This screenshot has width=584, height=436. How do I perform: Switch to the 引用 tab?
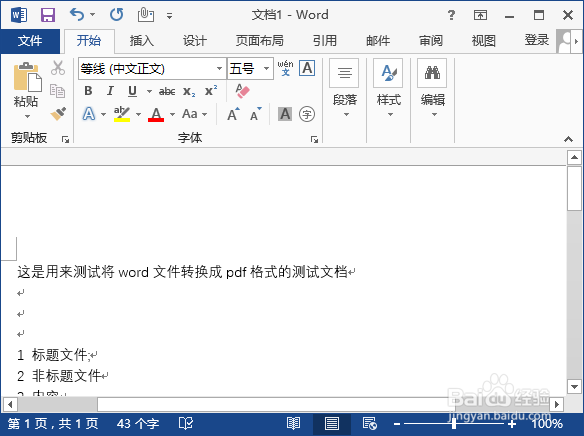coord(325,41)
